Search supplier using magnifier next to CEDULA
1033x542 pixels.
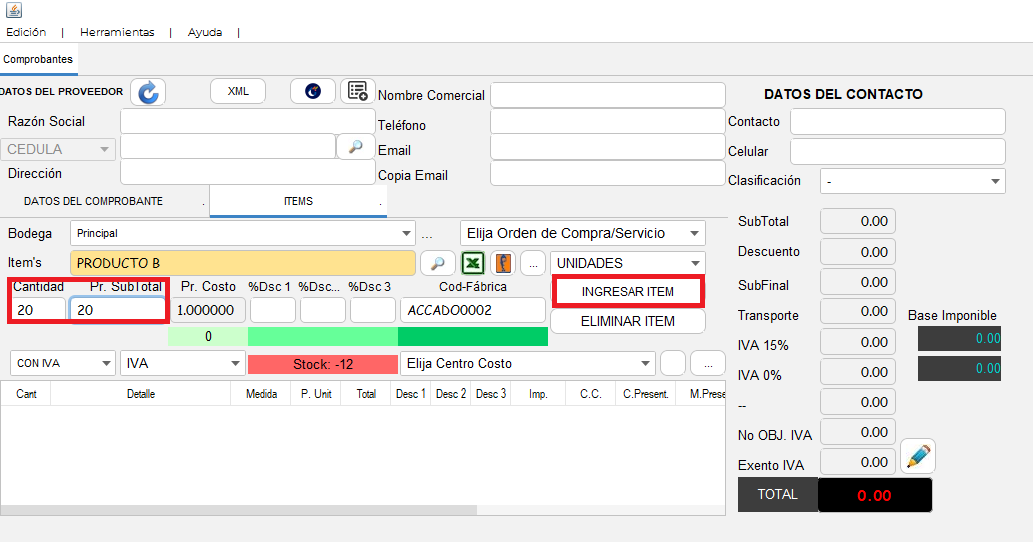pyautogui.click(x=356, y=147)
